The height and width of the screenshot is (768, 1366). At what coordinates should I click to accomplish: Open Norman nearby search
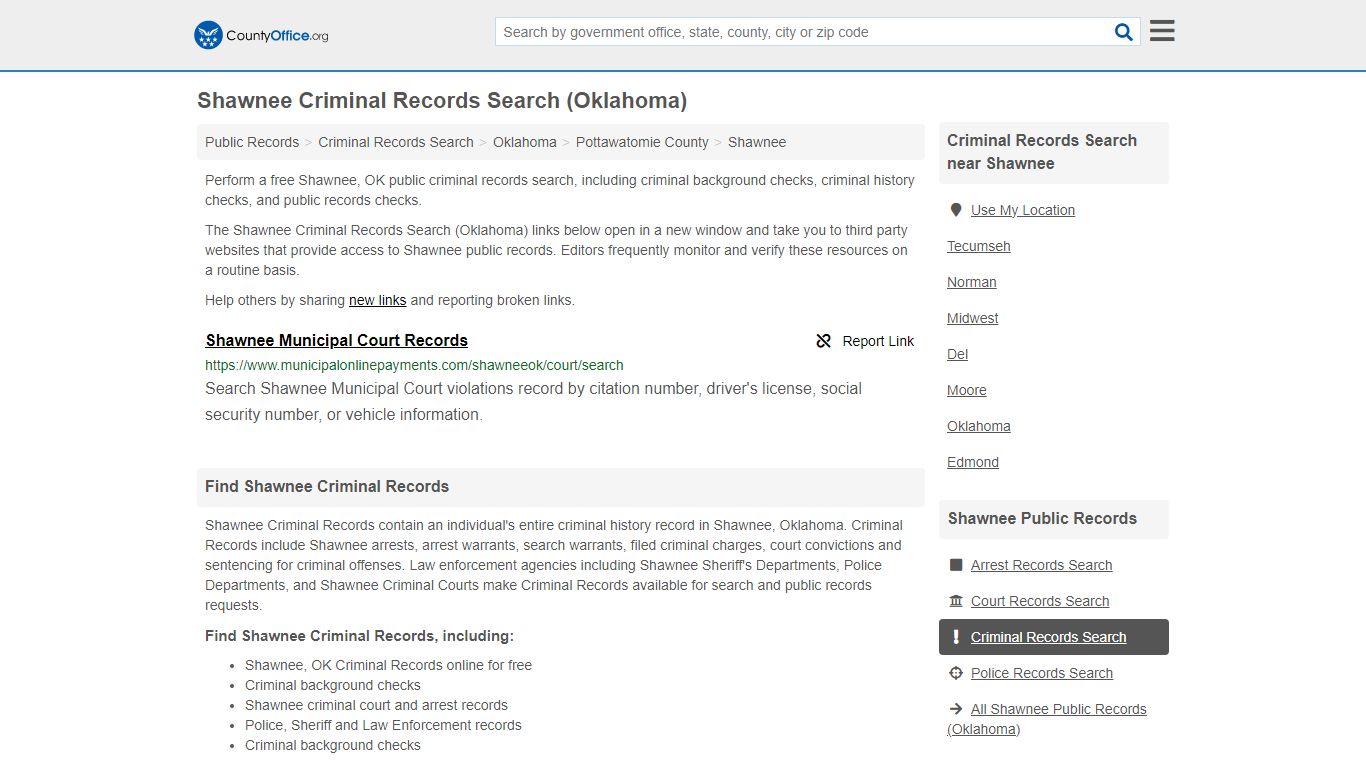pyautogui.click(x=972, y=282)
